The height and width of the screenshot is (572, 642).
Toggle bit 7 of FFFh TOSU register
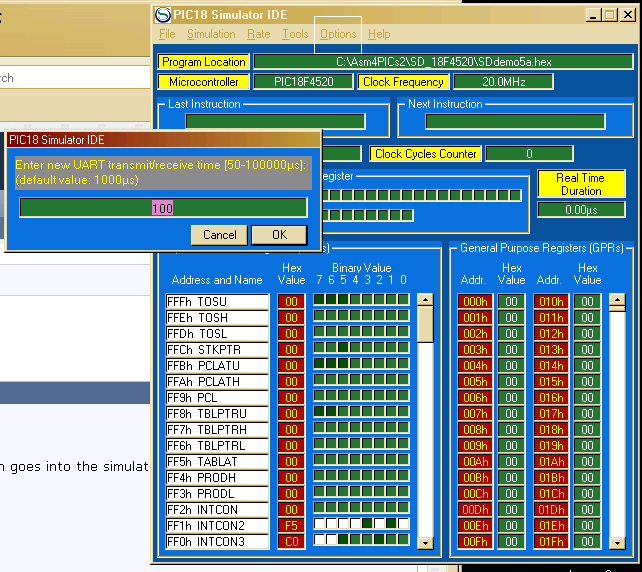(x=319, y=299)
